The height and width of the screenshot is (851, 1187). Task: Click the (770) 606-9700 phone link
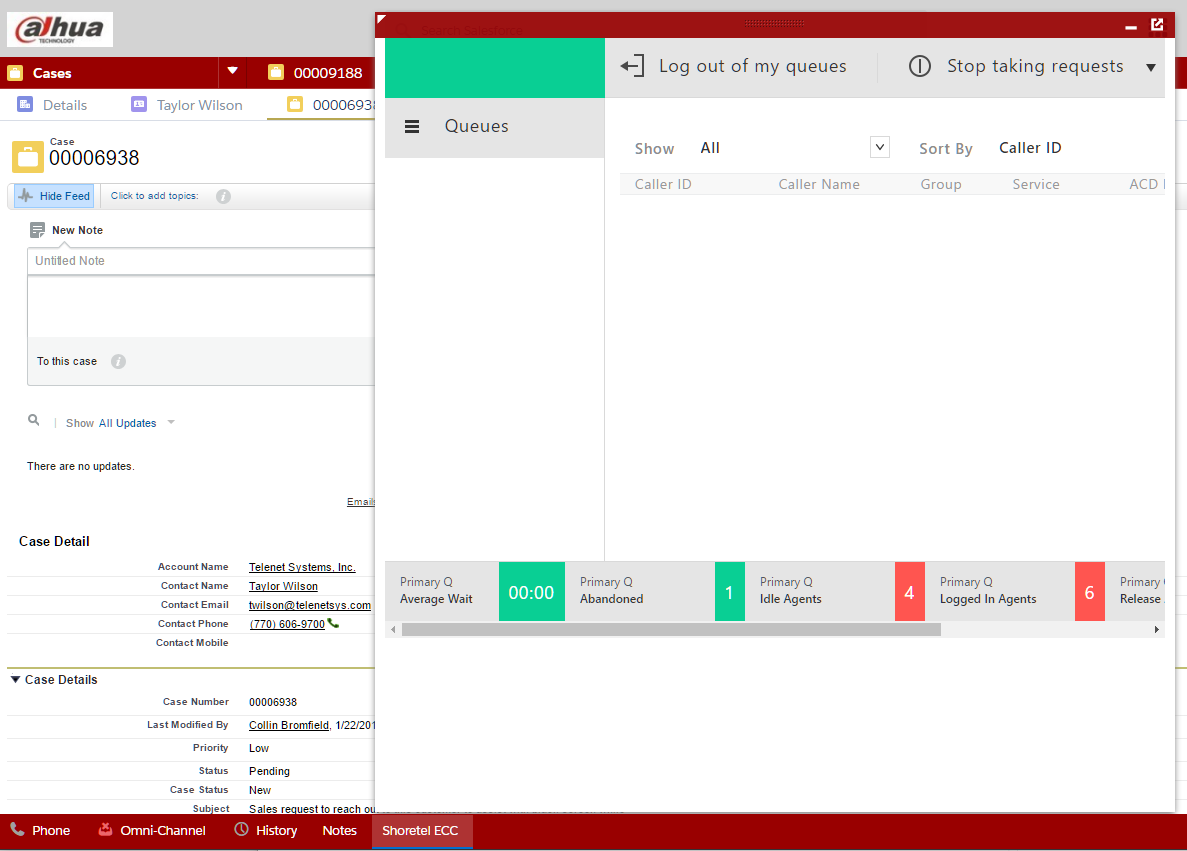[287, 624]
